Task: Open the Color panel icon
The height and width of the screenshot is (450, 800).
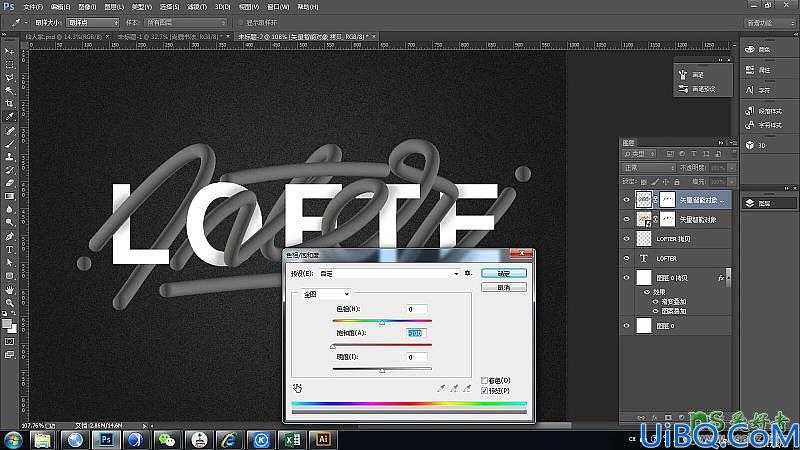Action: point(749,49)
